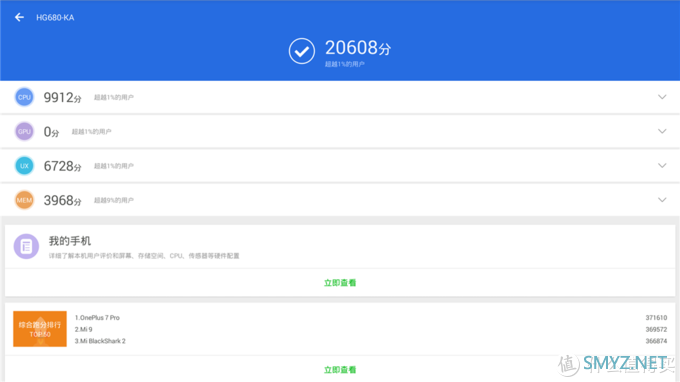The image size is (680, 382).
Task: Tap the MEM score icon
Action: [x=24, y=200]
